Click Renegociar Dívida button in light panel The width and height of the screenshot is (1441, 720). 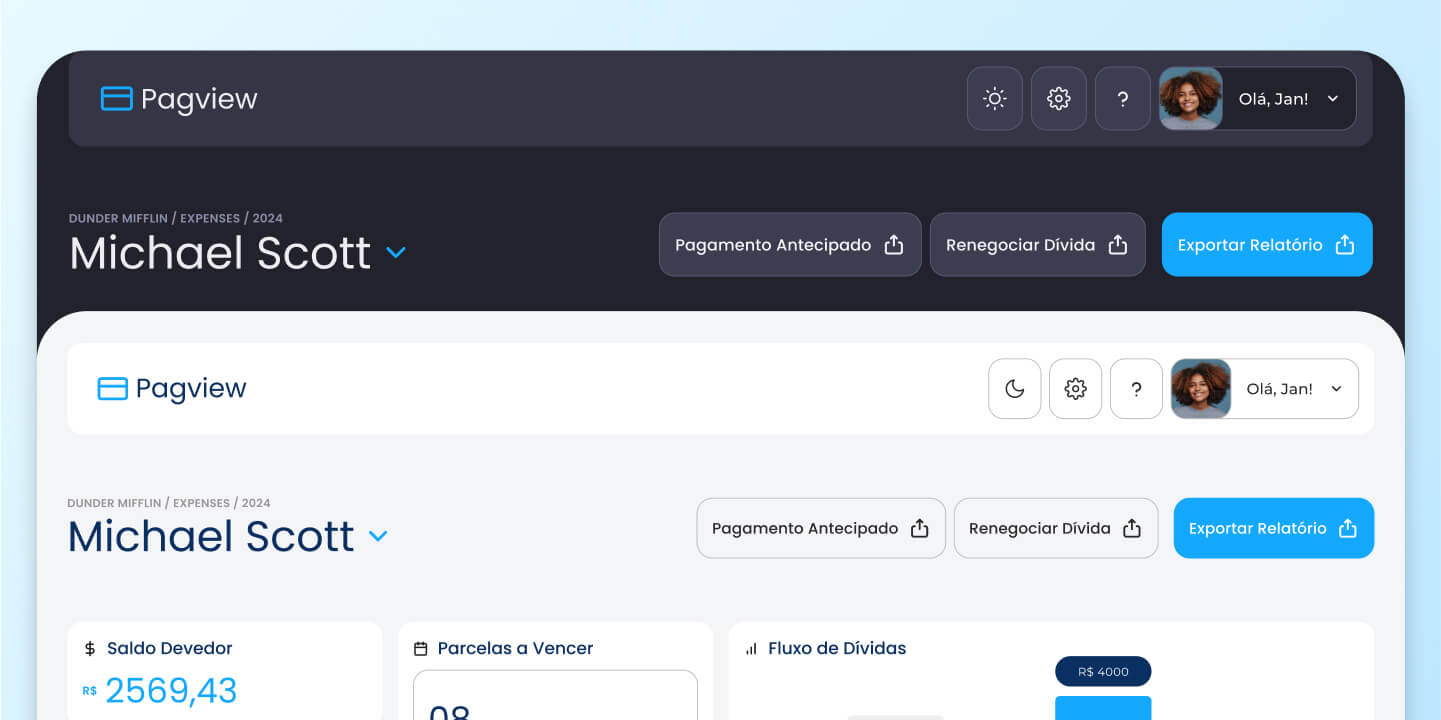click(1056, 528)
